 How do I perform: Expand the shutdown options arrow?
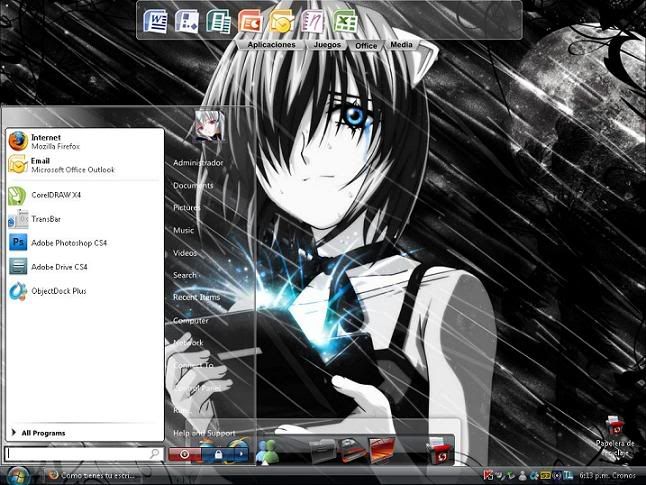[x=241, y=454]
